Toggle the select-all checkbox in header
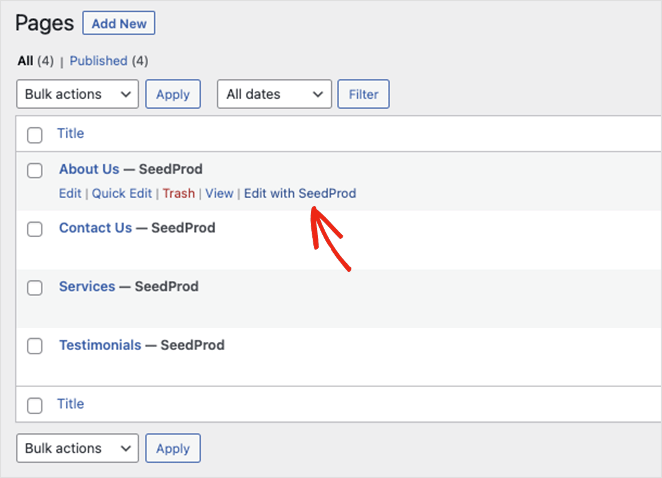This screenshot has height=478, width=662. pyautogui.click(x=35, y=135)
